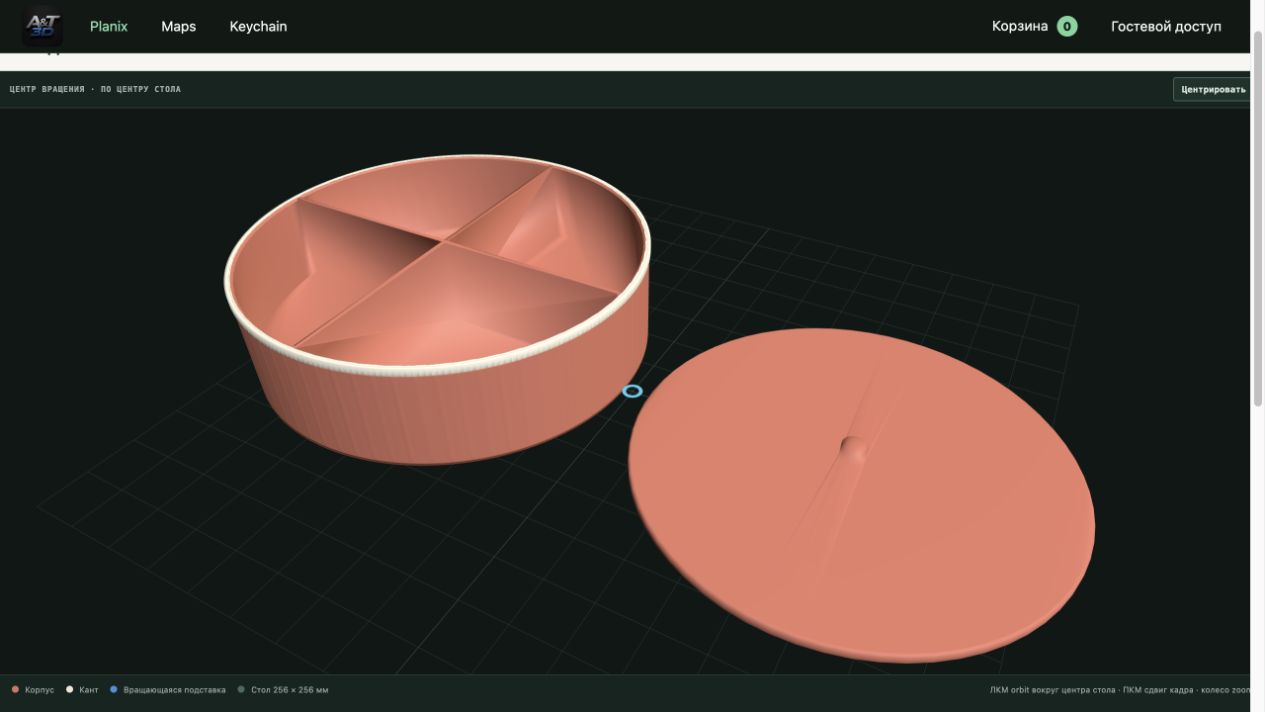Switch to the Maps section

point(178,26)
